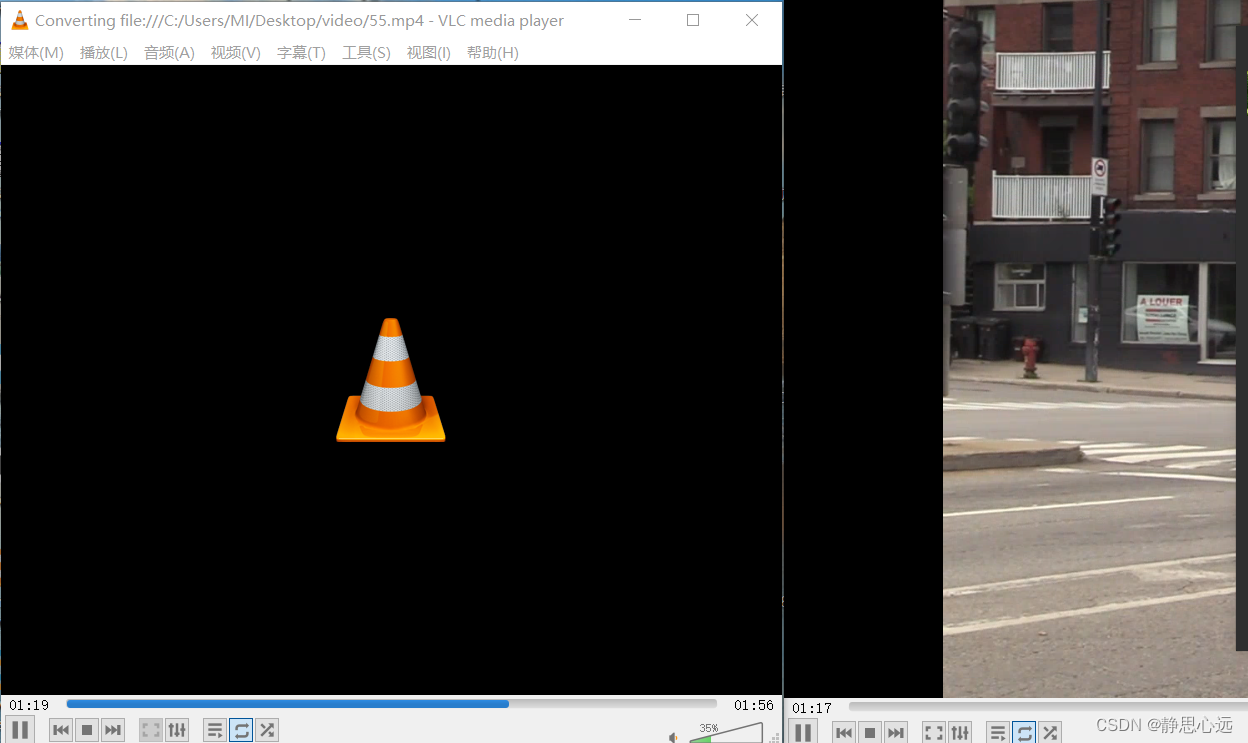This screenshot has height=743, width=1248.
Task: Open the 播放(L) menu
Action: 104,53
